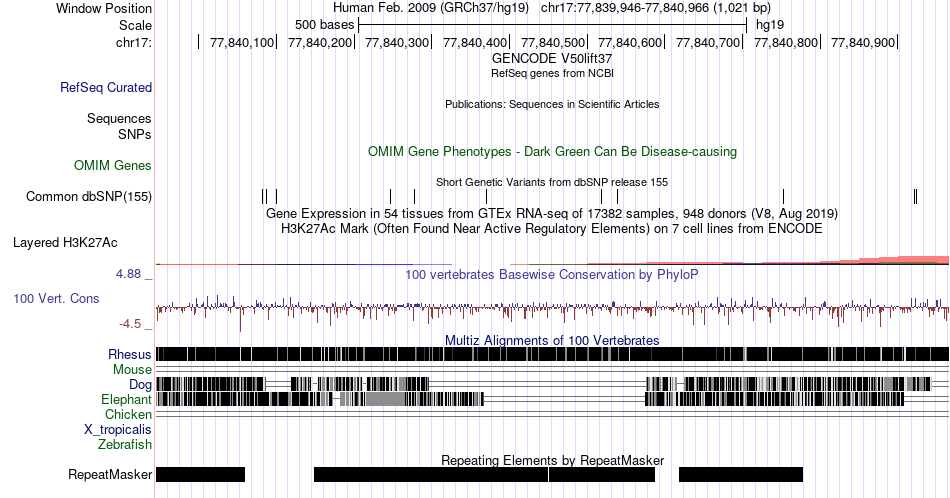950x498 pixels.
Task: Select the Rhesus species label
Action: 130,354
